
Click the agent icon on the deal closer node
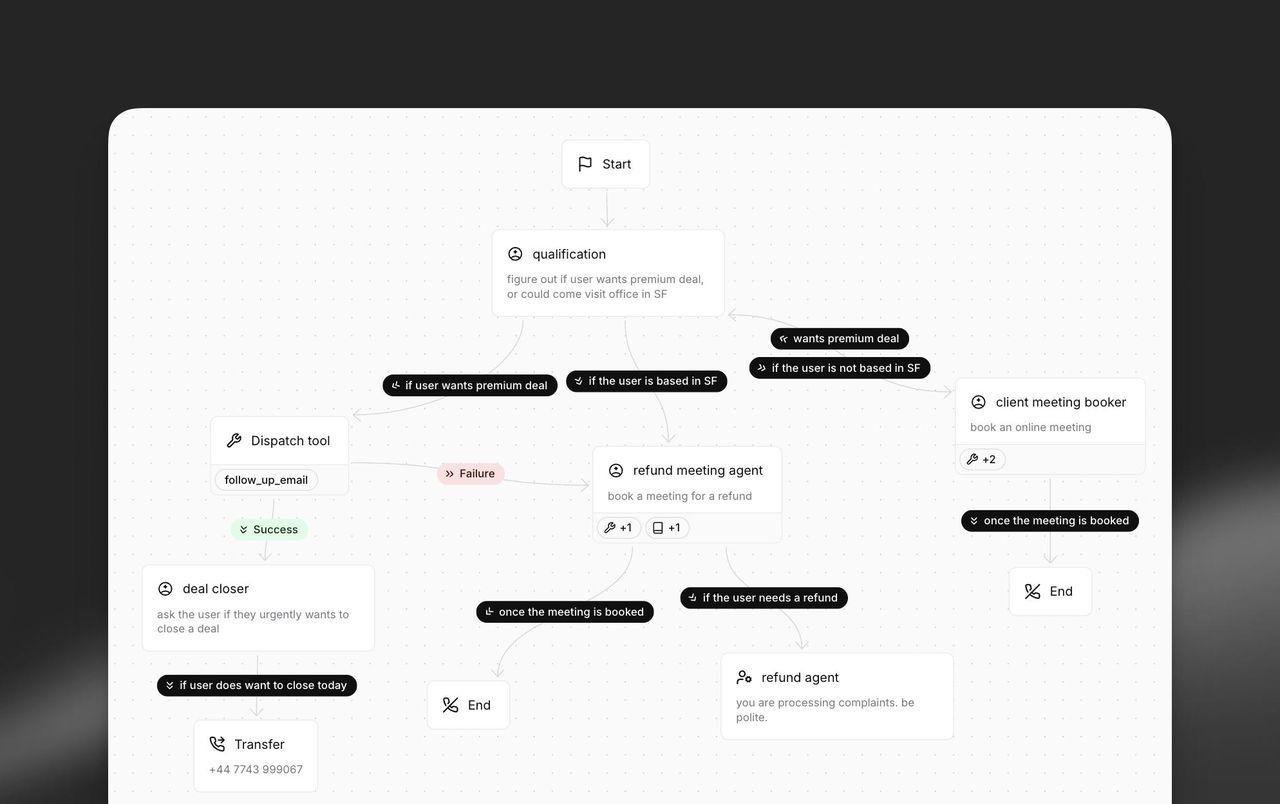[x=165, y=588]
